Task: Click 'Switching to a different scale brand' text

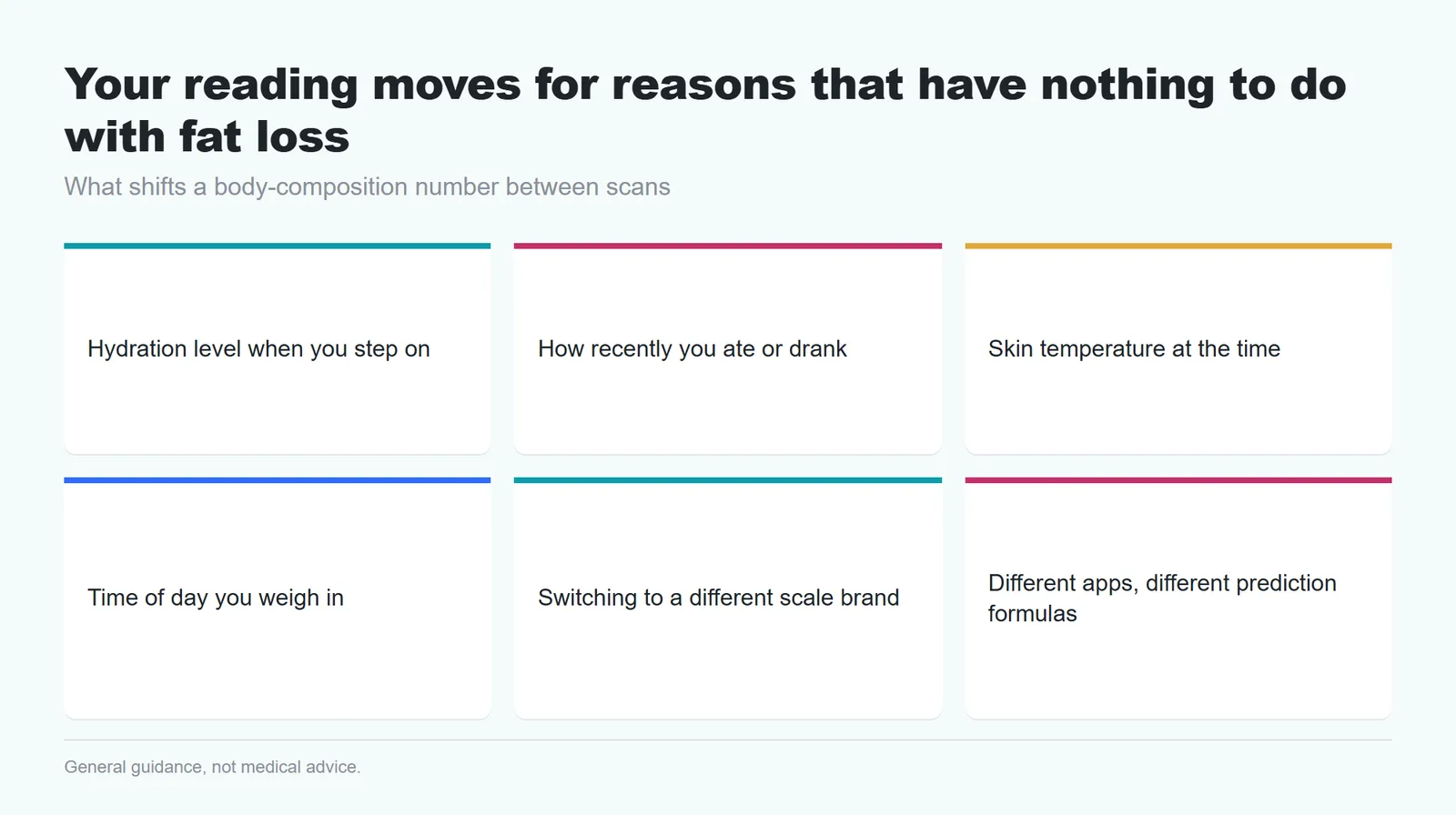Action: pyautogui.click(x=719, y=599)
